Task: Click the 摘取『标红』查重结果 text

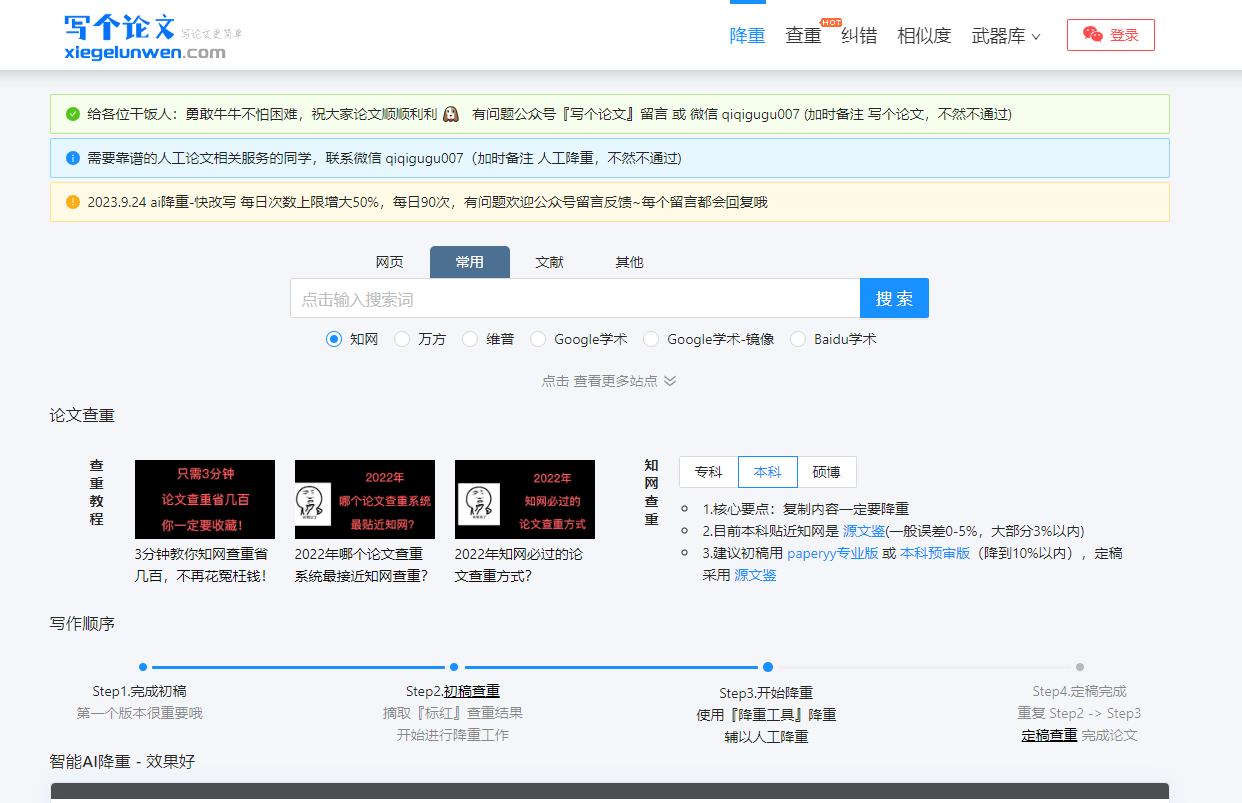Action: [x=453, y=713]
